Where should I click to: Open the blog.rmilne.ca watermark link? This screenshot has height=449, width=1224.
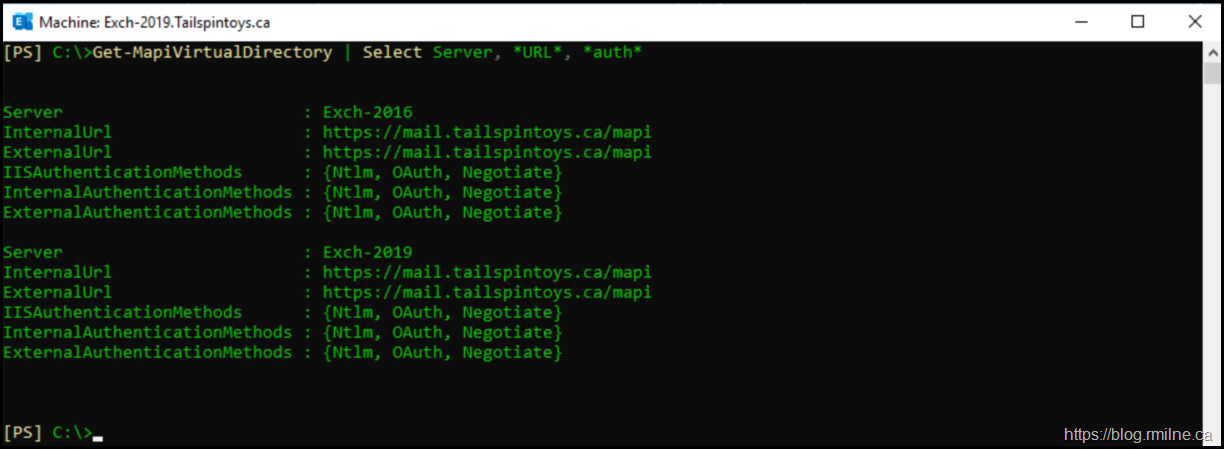point(1137,434)
